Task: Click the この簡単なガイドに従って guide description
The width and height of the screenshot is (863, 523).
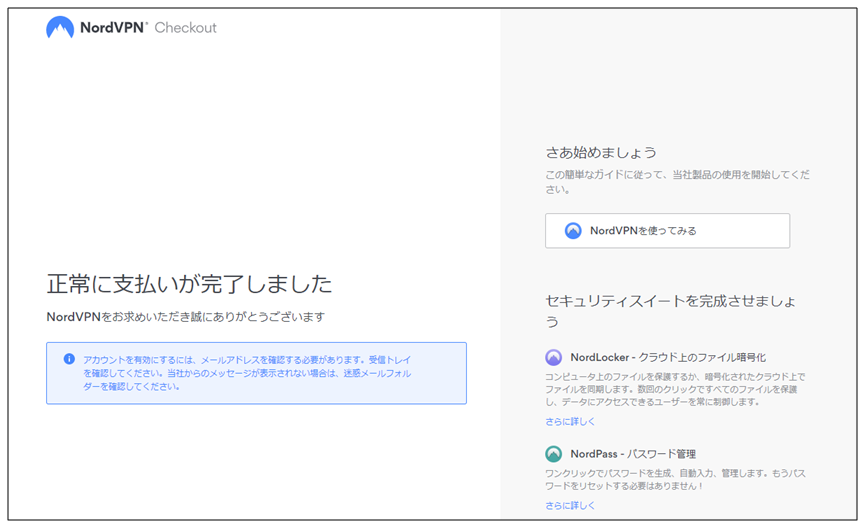Action: 677,182
